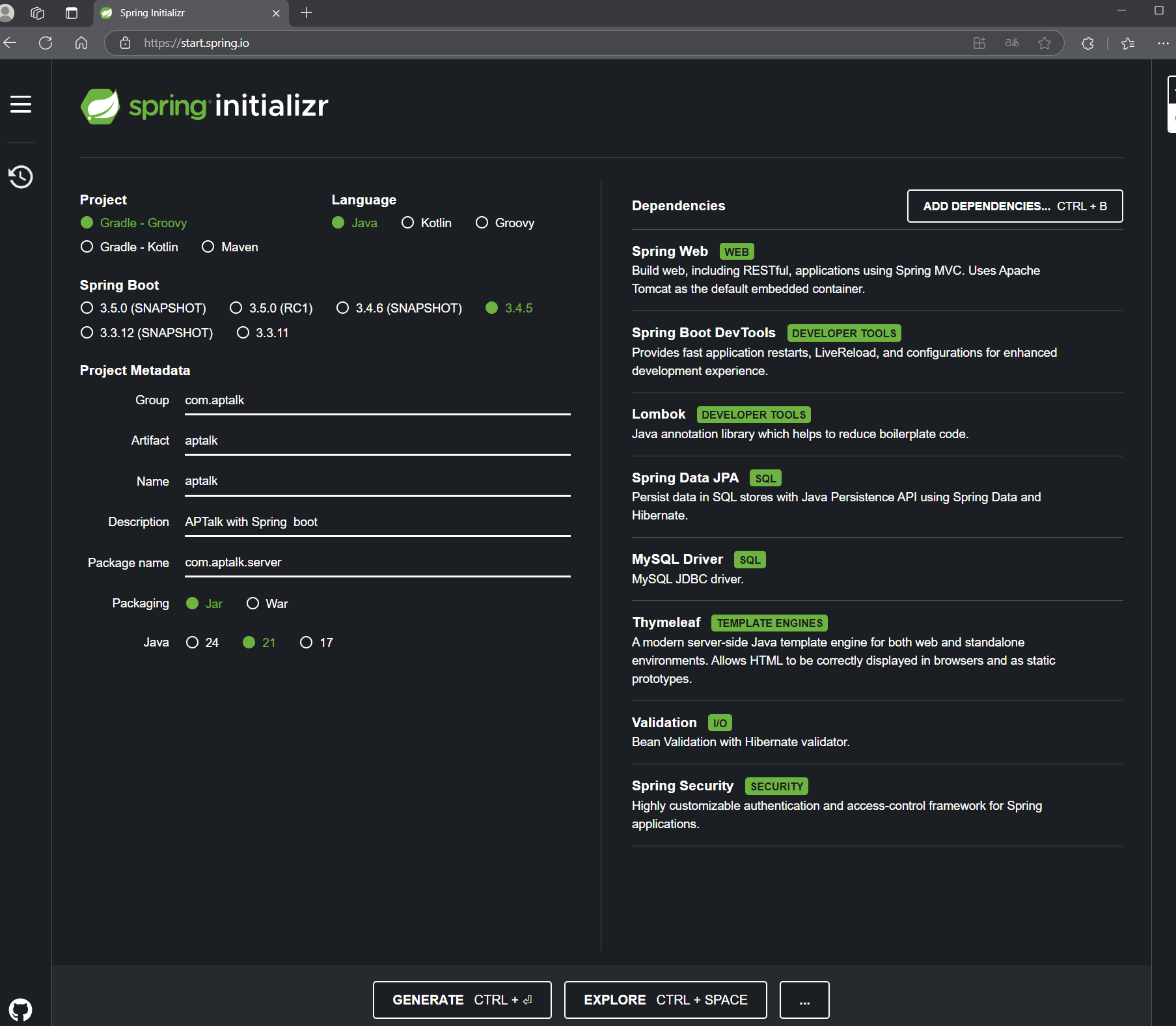
Task: Open a new browser tab with plus icon
Action: click(x=307, y=12)
